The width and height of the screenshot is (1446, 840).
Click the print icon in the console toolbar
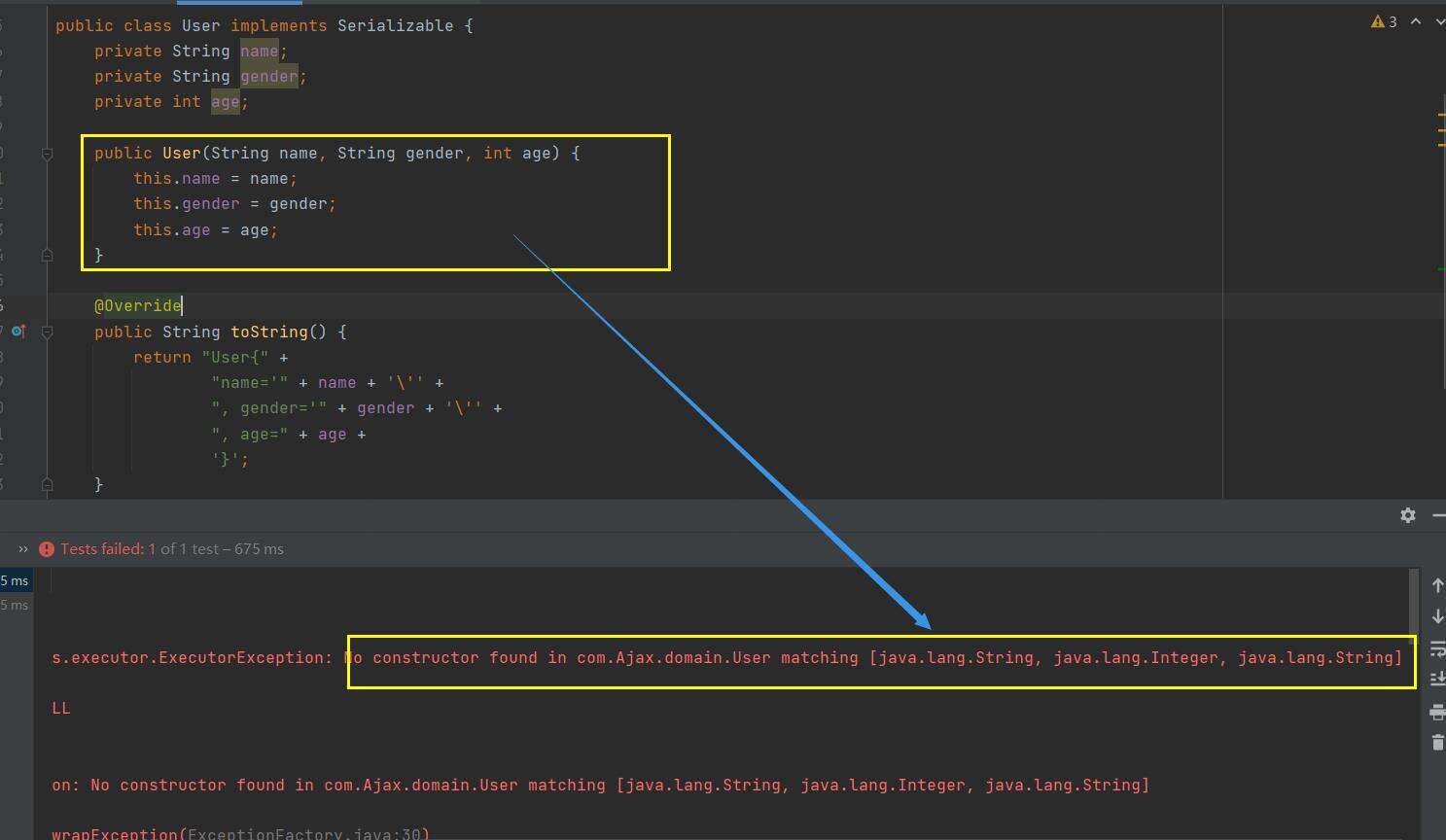1437,713
